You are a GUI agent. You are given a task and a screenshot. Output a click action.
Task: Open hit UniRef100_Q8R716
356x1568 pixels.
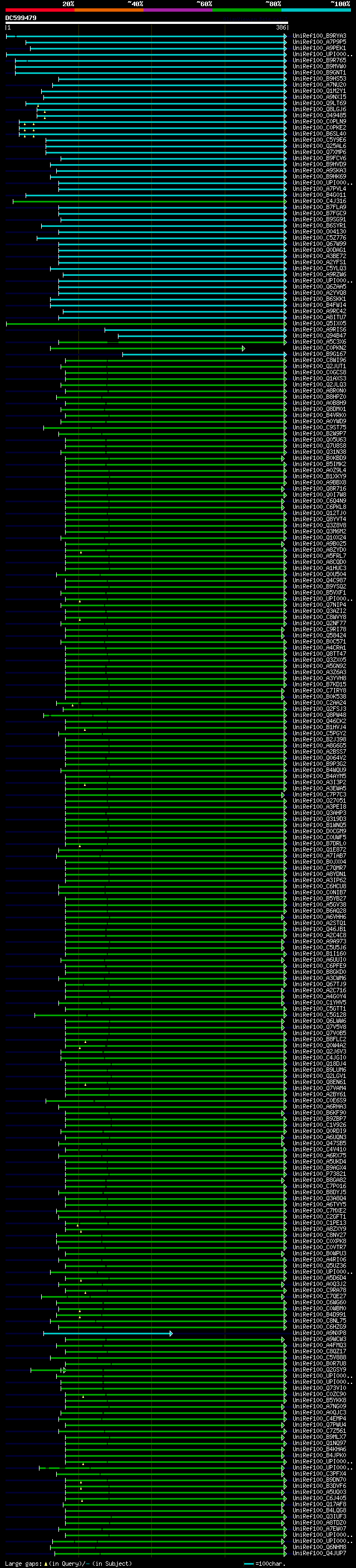319,489
